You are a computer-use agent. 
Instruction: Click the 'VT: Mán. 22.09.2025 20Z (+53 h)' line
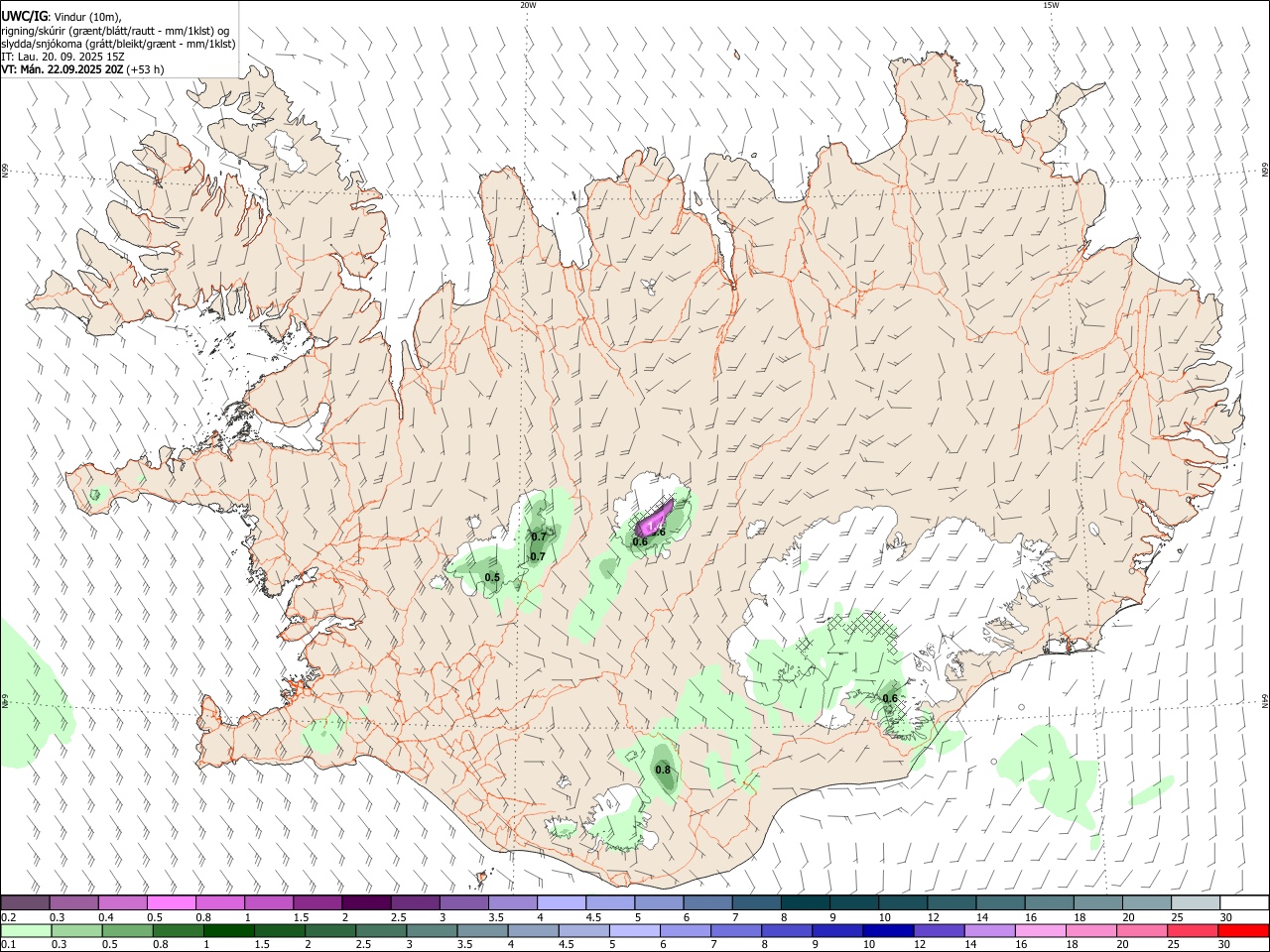tap(82, 69)
